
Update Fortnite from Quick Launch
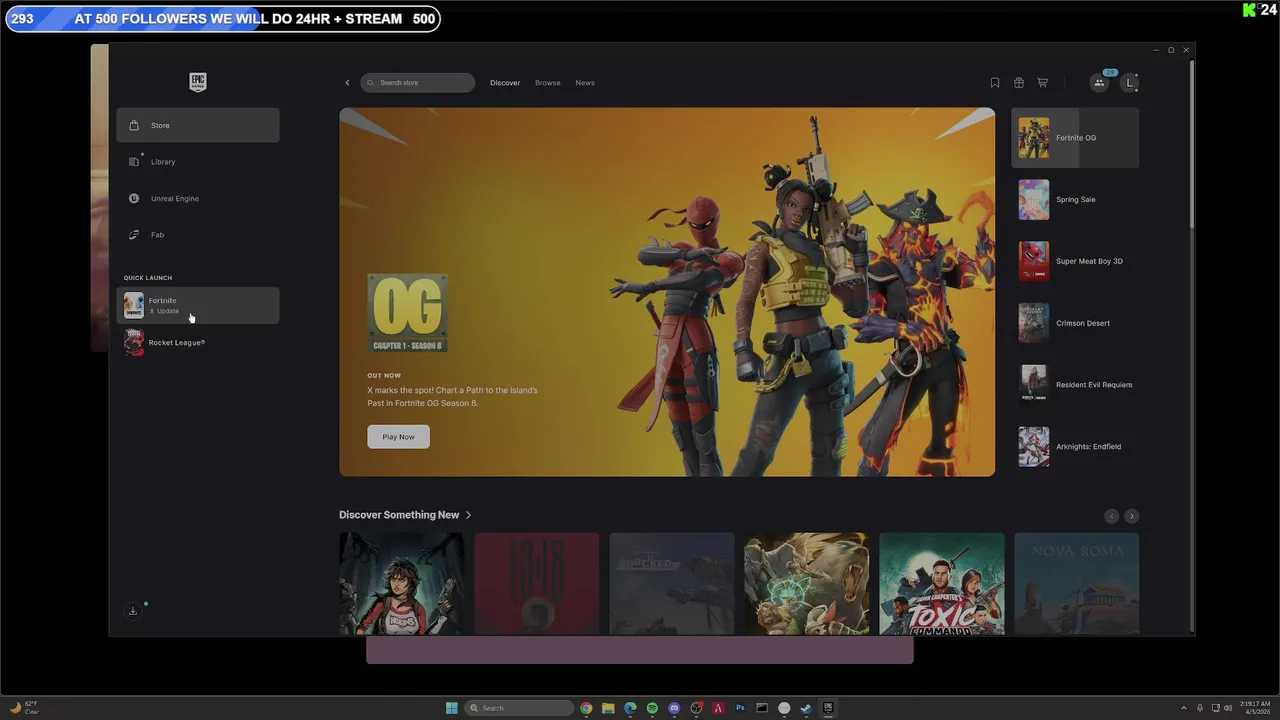coord(198,305)
